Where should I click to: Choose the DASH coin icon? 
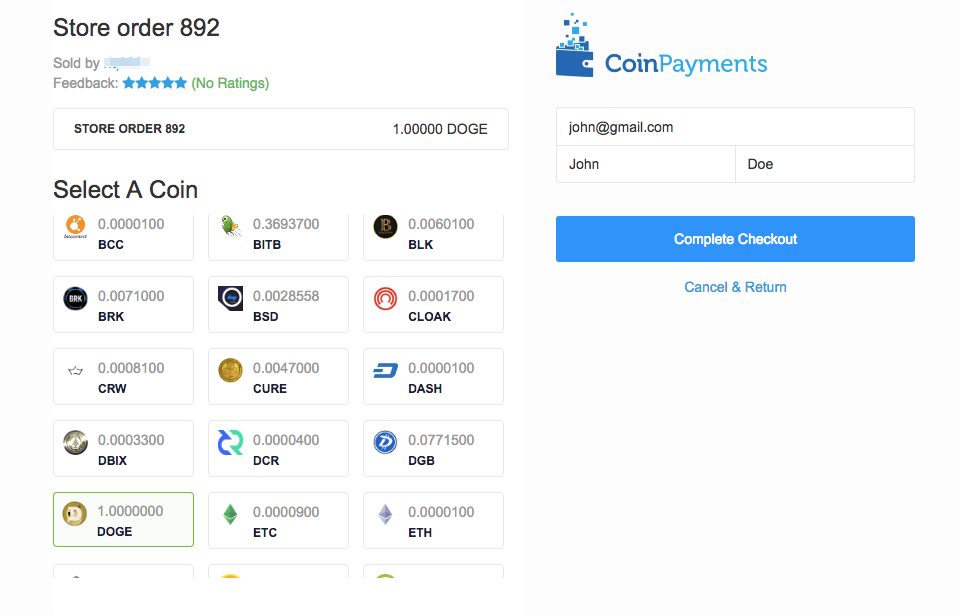click(x=385, y=371)
